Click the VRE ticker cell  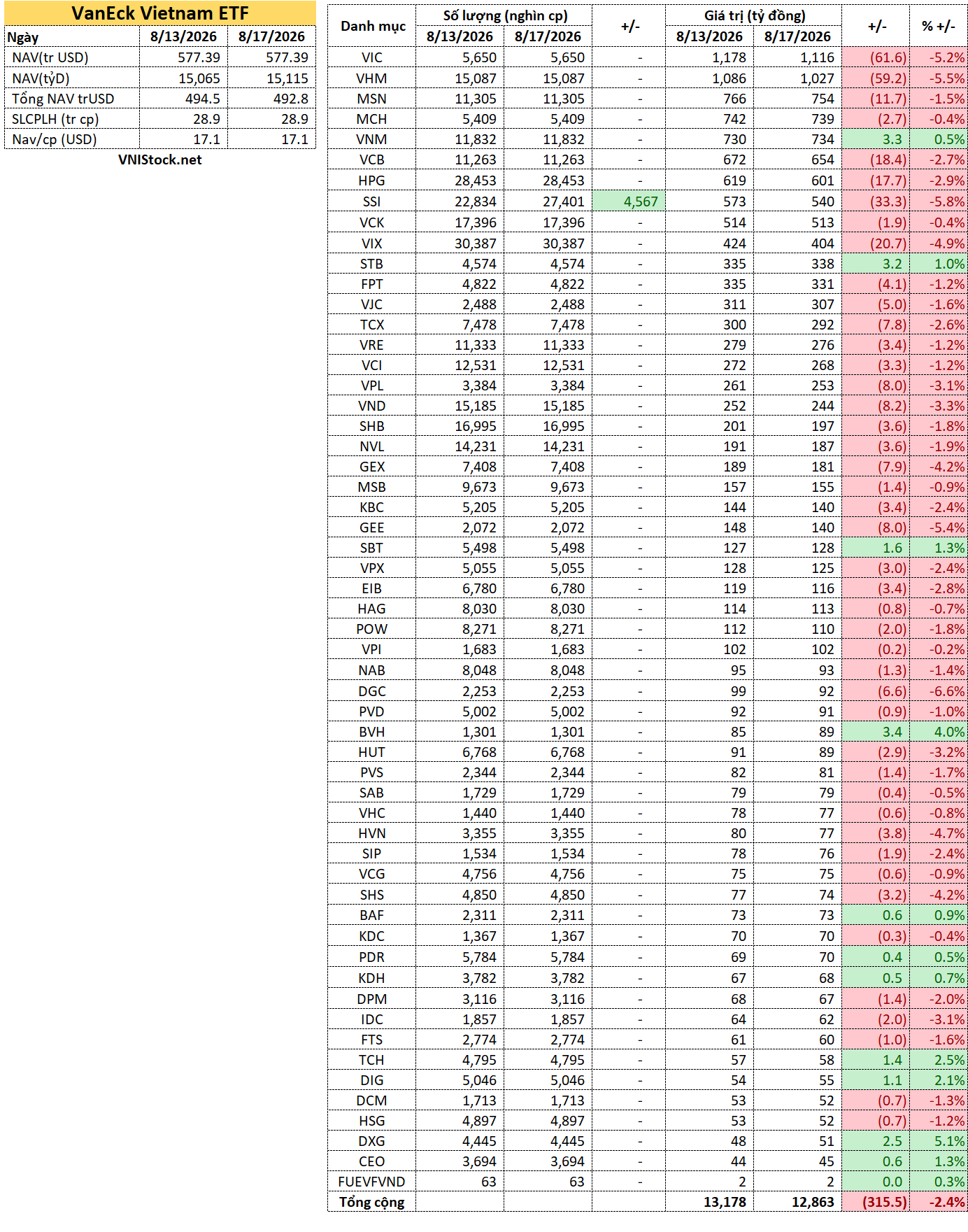tap(372, 345)
